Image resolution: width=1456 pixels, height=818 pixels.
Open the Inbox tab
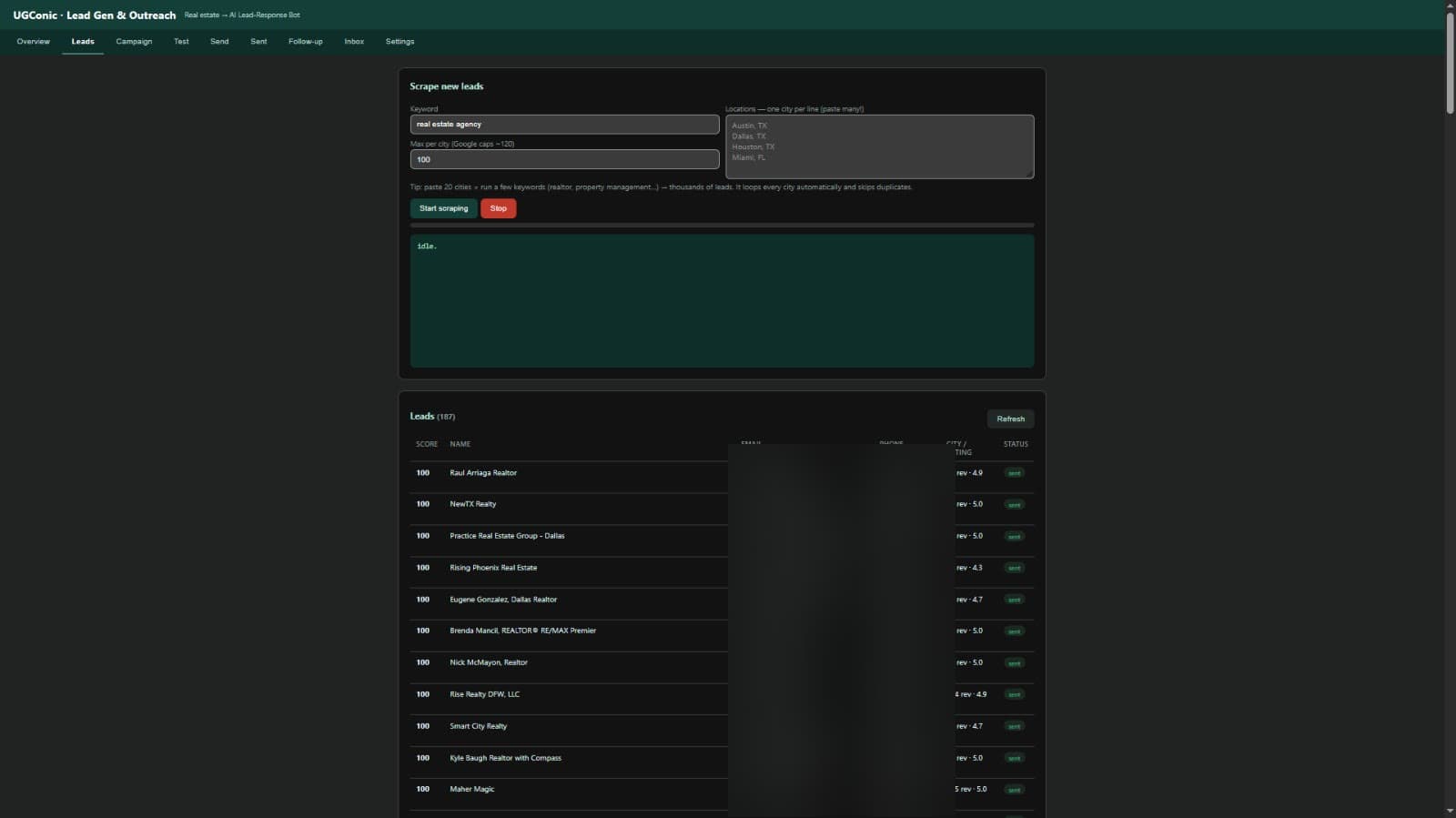[x=354, y=42]
